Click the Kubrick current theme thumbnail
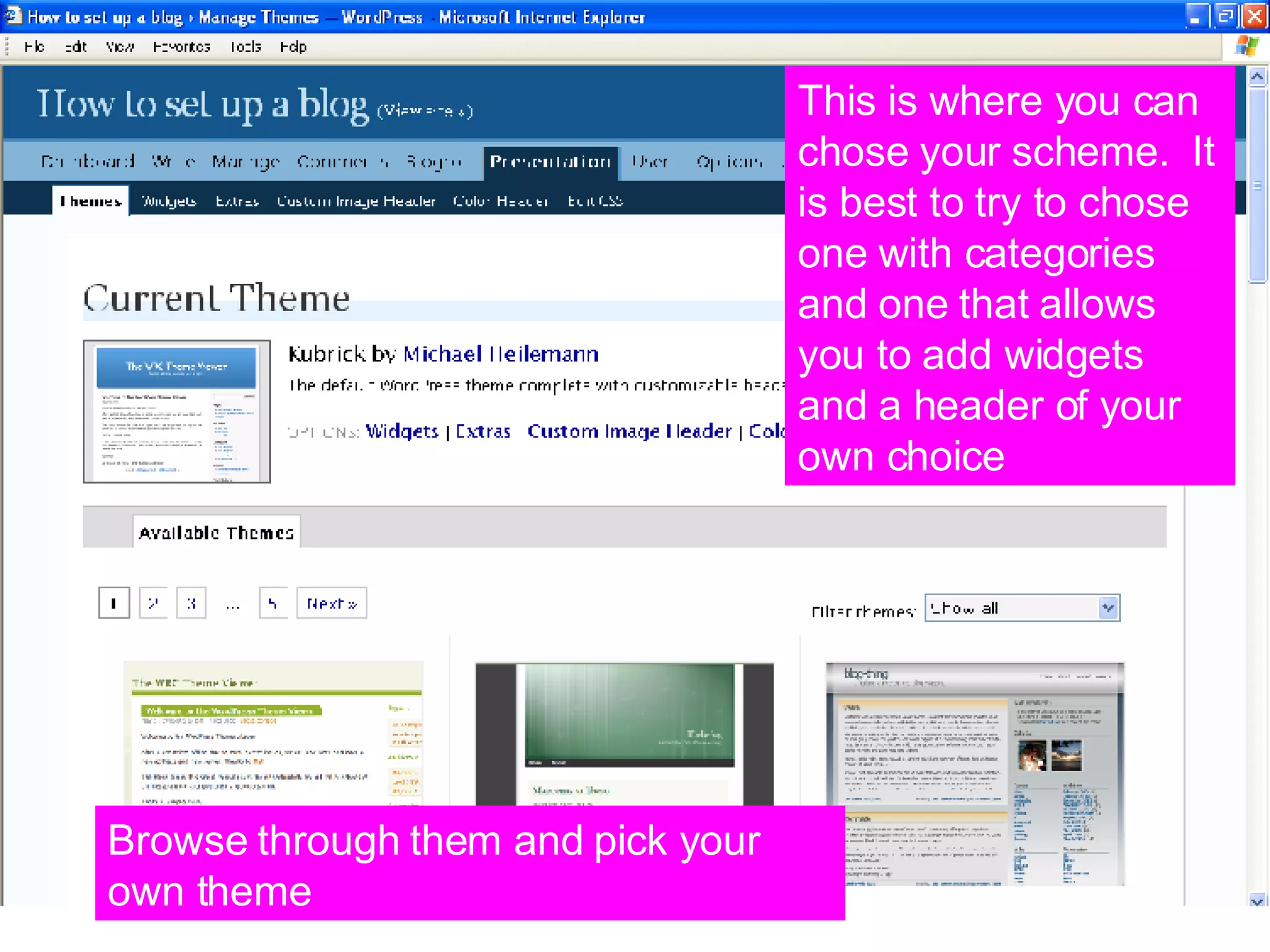The image size is (1270, 952). click(x=177, y=412)
